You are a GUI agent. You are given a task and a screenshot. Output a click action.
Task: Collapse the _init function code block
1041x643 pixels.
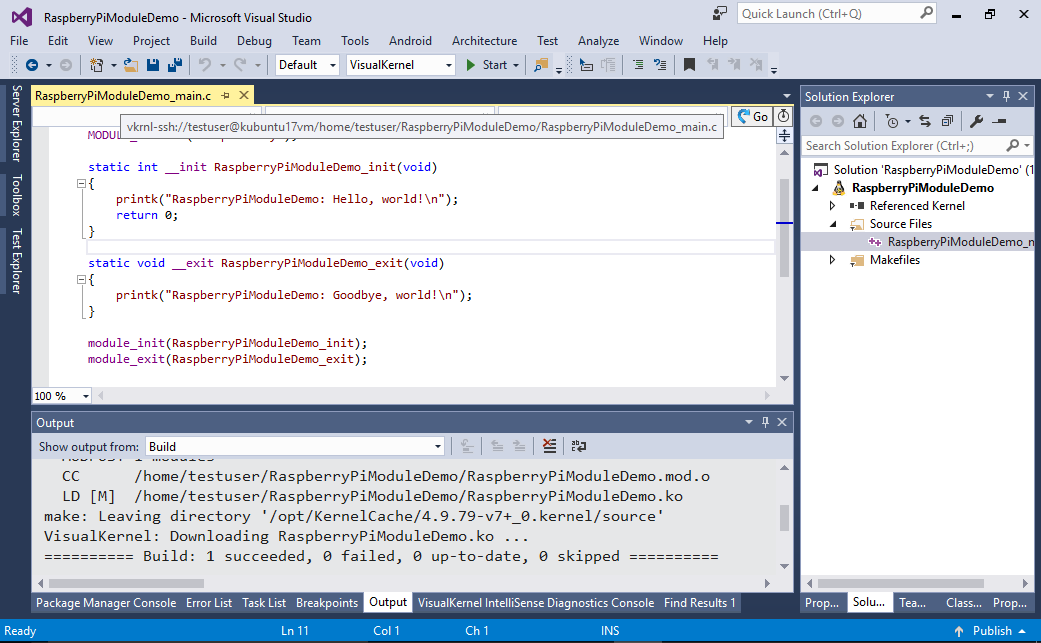coord(81,184)
